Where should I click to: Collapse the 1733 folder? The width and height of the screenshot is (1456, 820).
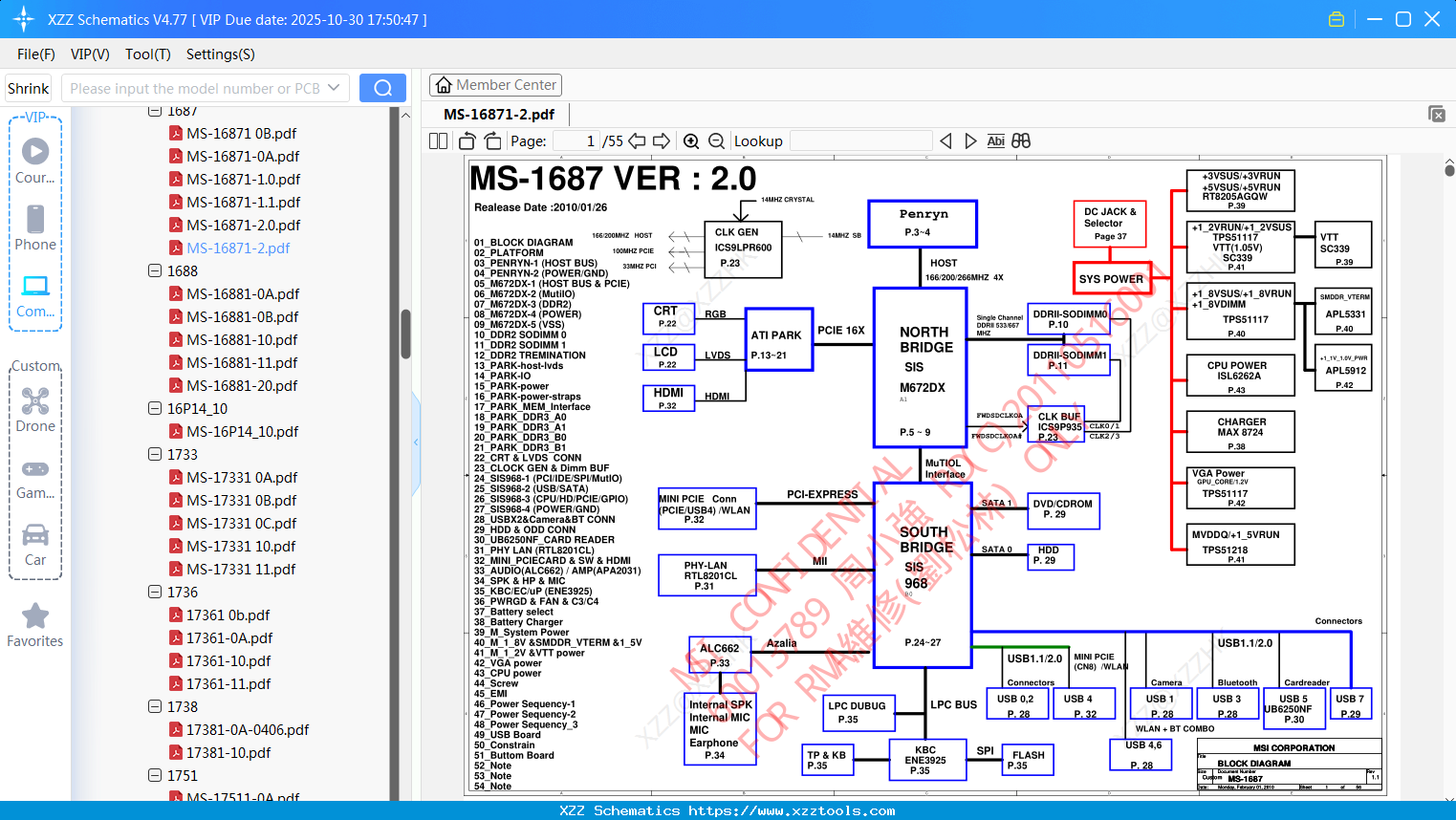point(154,454)
